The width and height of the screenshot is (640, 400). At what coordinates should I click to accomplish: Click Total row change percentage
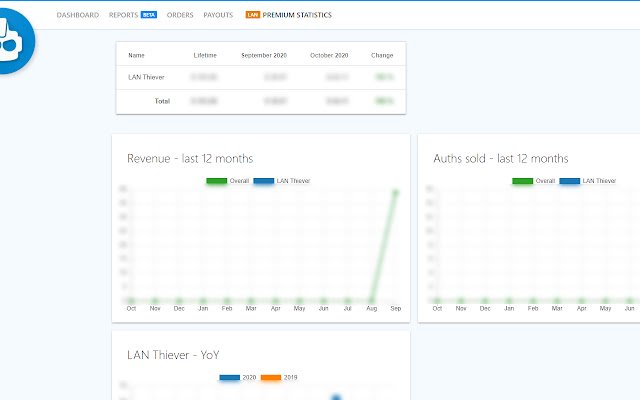click(x=384, y=101)
